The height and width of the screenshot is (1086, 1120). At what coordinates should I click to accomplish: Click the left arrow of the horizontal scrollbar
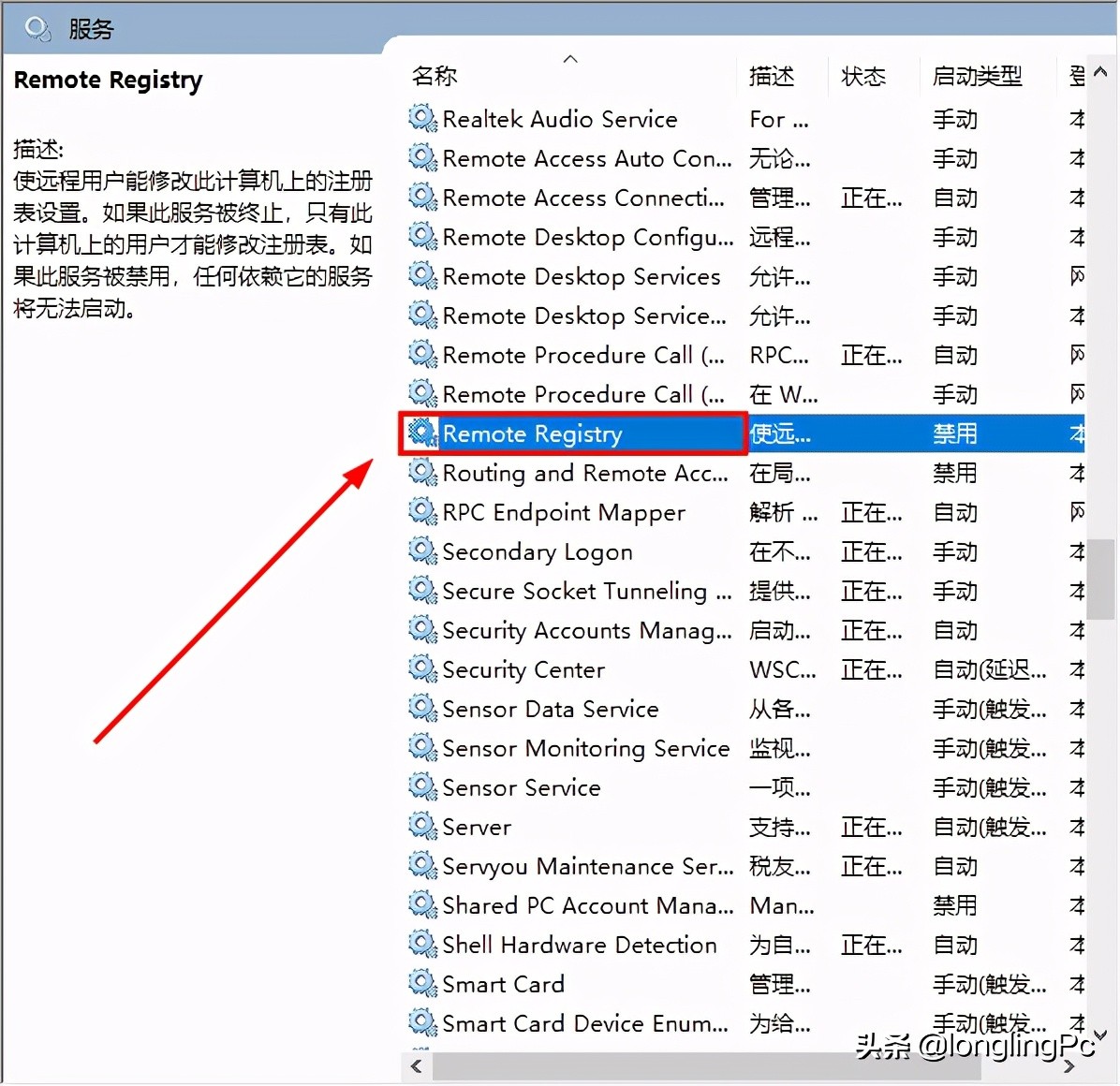(417, 1066)
